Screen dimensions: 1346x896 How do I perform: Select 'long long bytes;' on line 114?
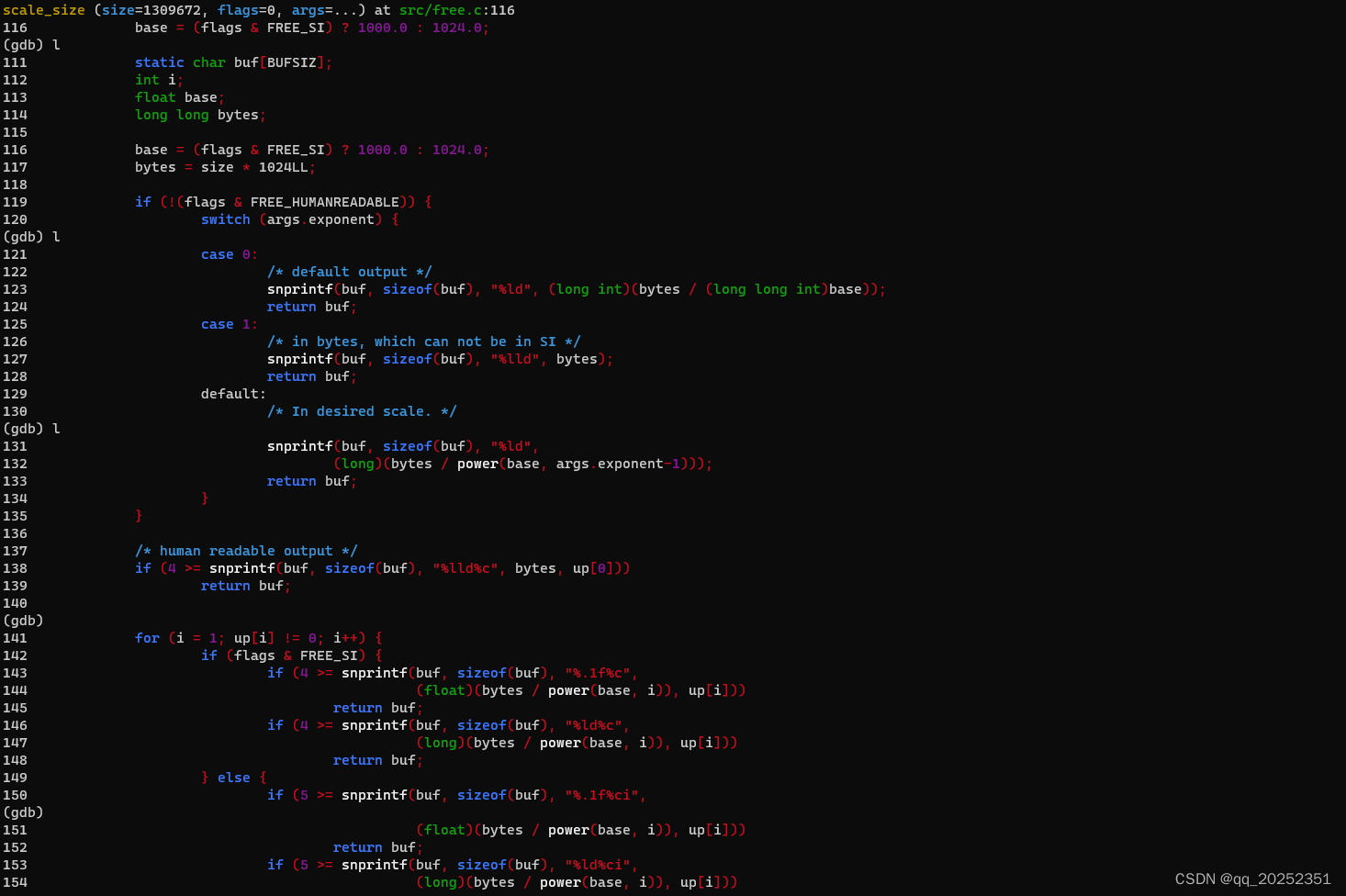pyautogui.click(x=200, y=115)
